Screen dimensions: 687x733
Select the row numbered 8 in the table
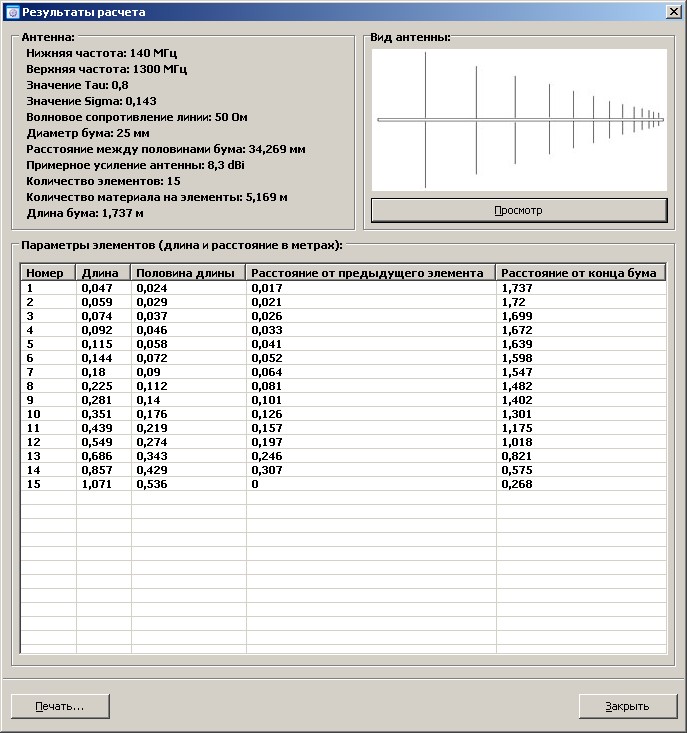tap(344, 386)
